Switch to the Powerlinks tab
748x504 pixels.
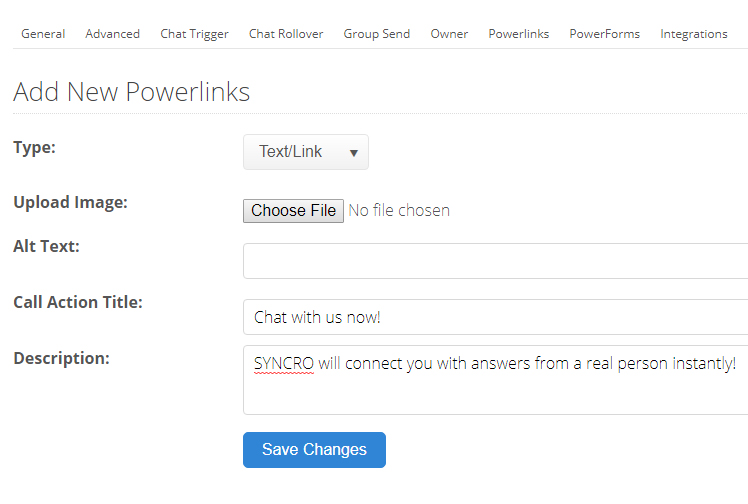click(x=519, y=34)
